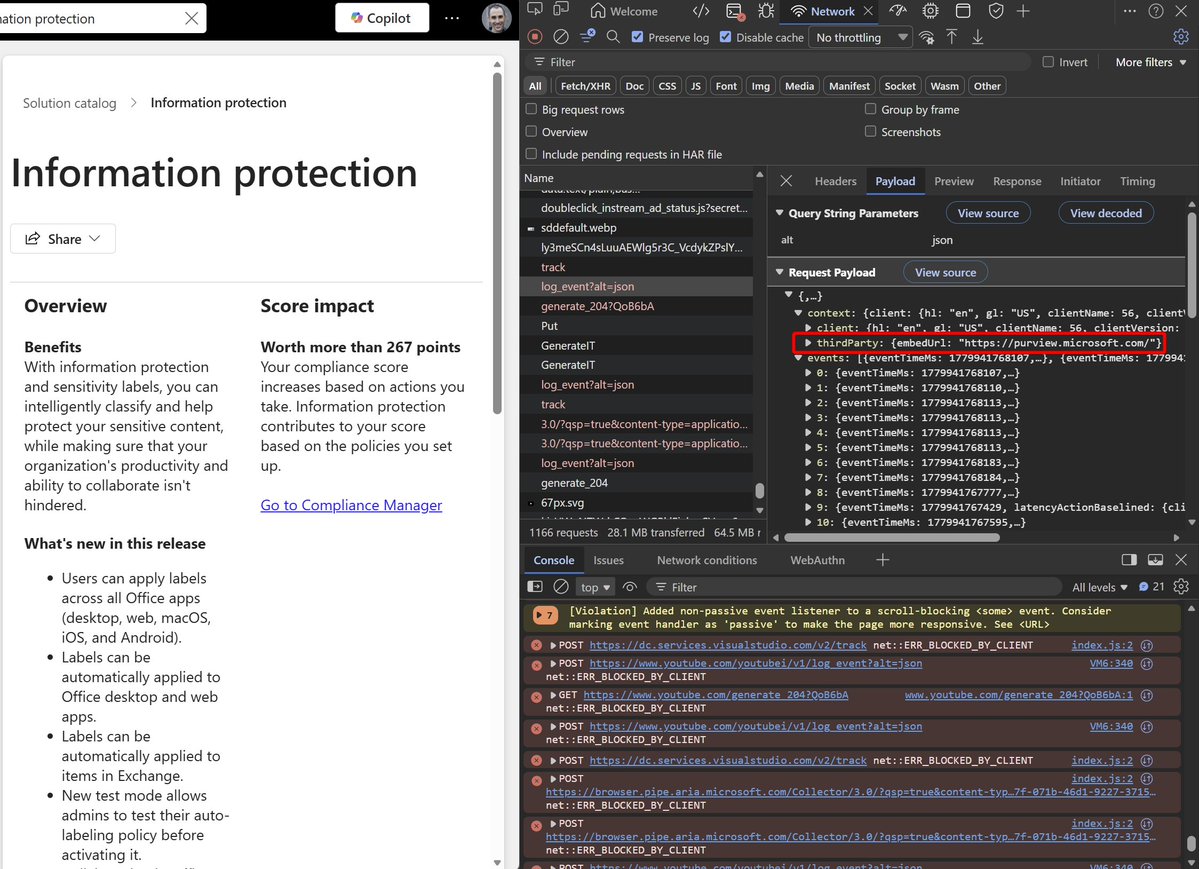Open the Security shield icon panel
The height and width of the screenshot is (869, 1199).
click(996, 11)
